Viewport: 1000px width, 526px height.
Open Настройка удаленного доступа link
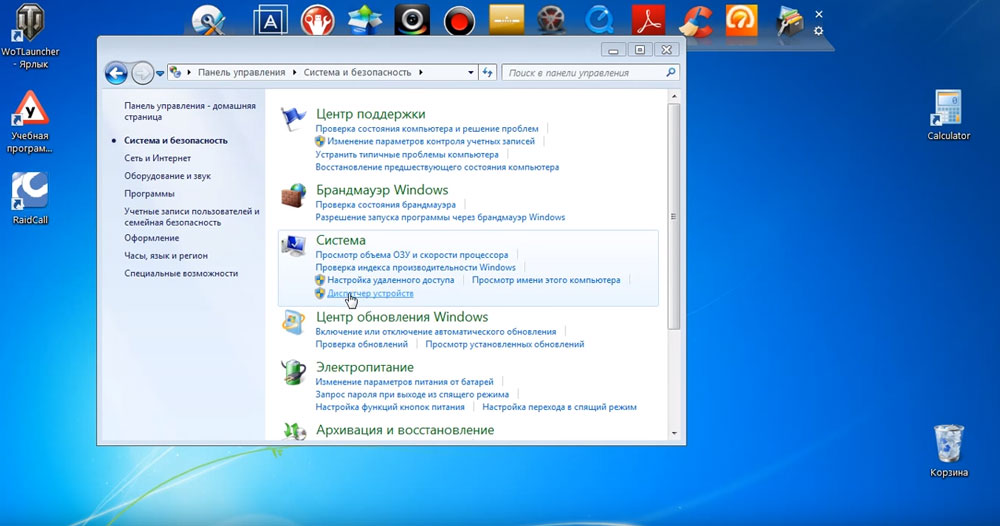(x=390, y=280)
